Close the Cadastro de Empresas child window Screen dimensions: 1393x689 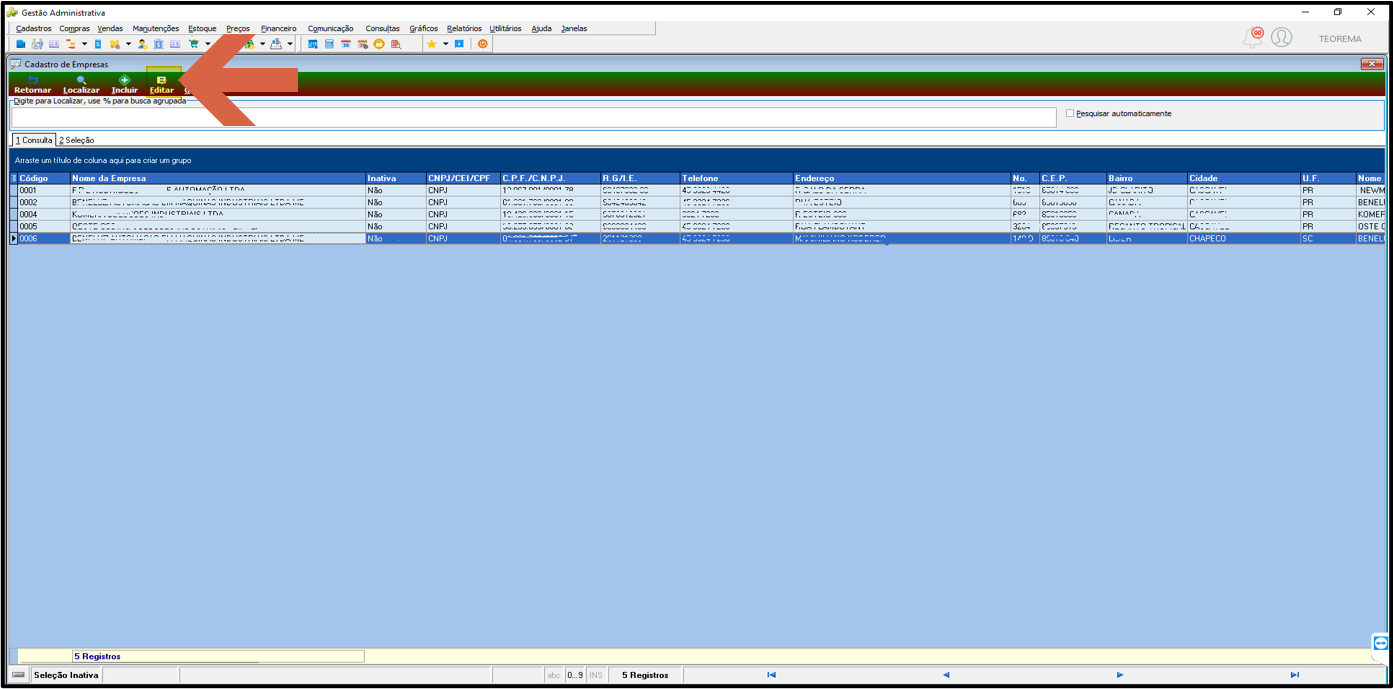(1372, 64)
